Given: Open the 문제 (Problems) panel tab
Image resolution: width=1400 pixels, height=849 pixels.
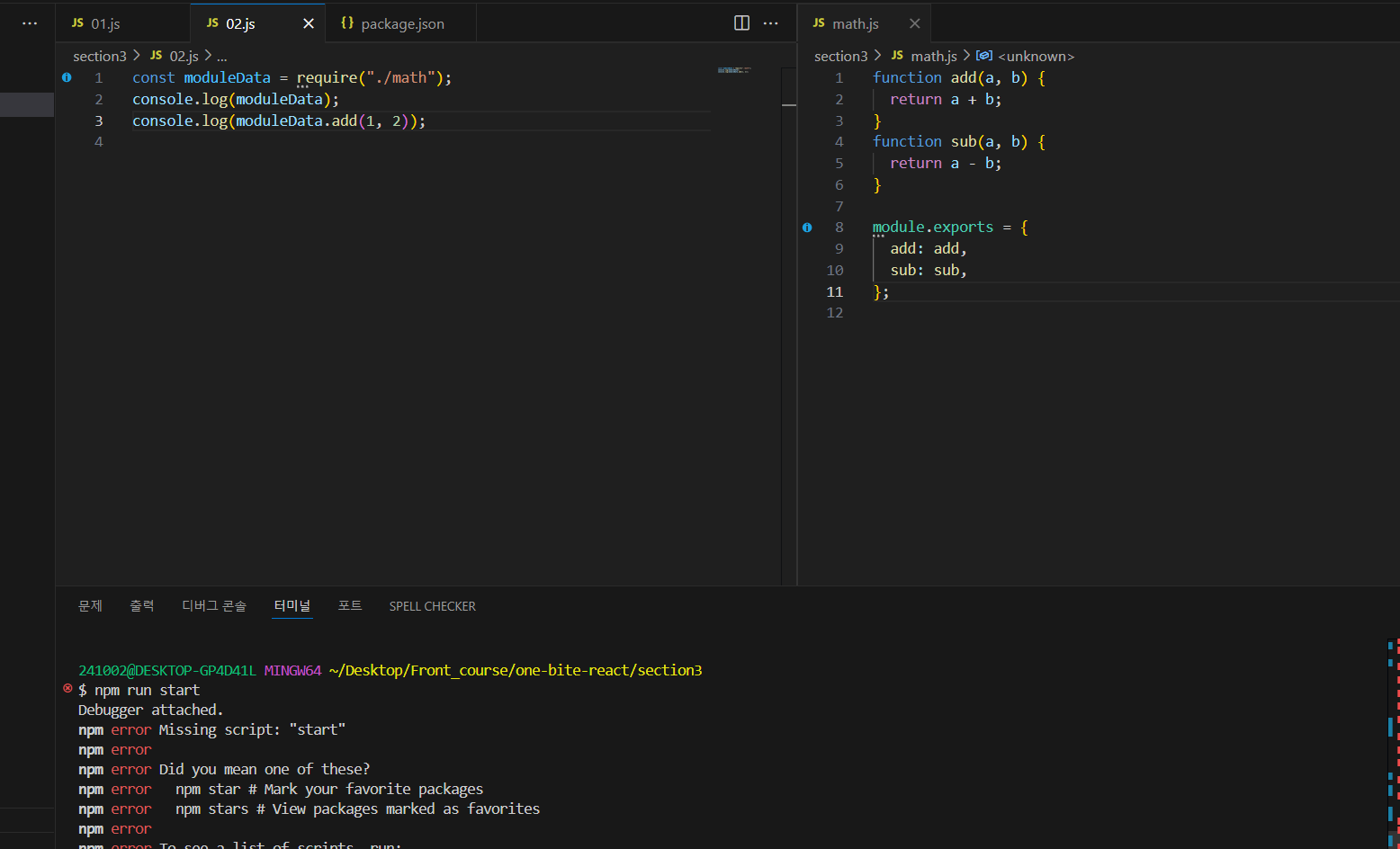Looking at the screenshot, I should coord(90,606).
